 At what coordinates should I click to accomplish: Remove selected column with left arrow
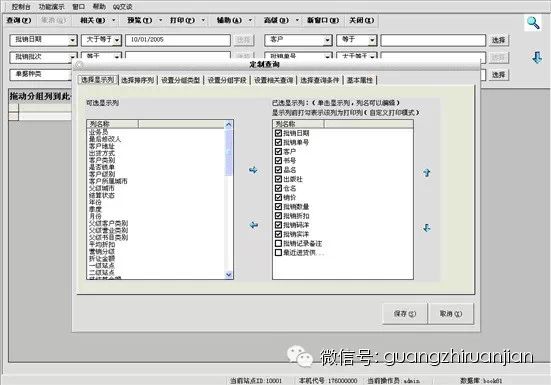tap(253, 225)
